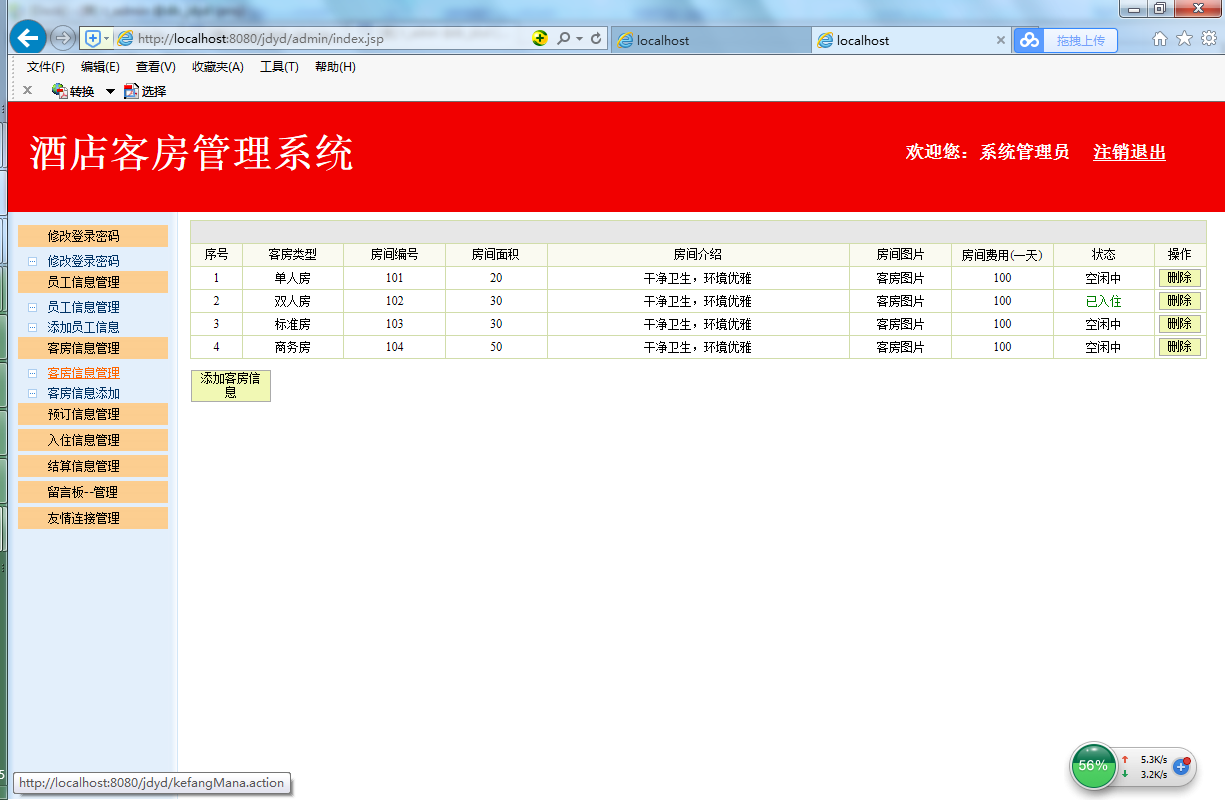Open 工具(T) menu

tap(279, 67)
